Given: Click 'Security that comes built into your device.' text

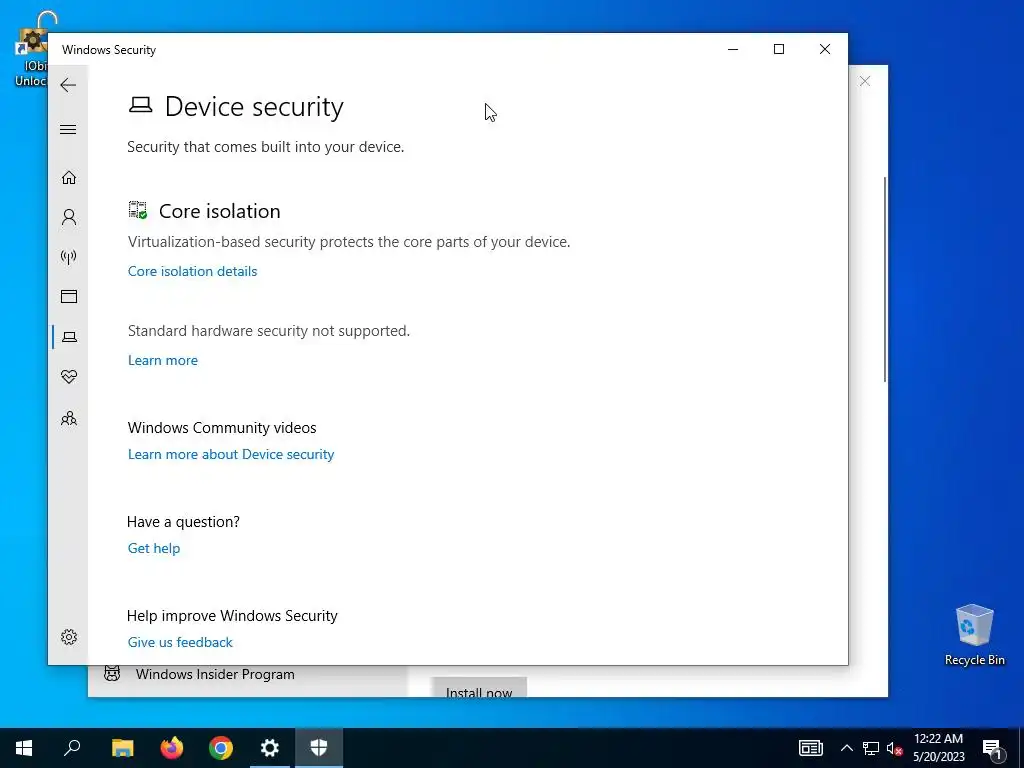Looking at the screenshot, I should (x=266, y=147).
